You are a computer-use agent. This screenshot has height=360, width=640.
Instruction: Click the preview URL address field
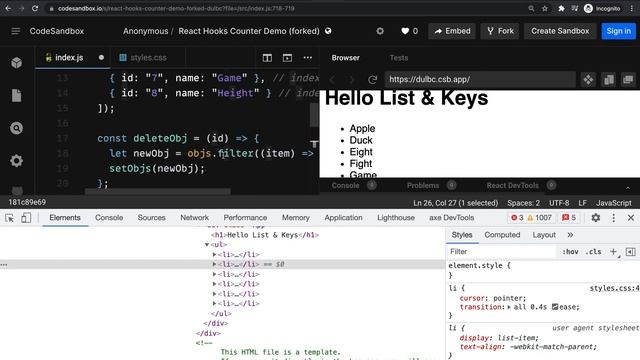(480, 79)
